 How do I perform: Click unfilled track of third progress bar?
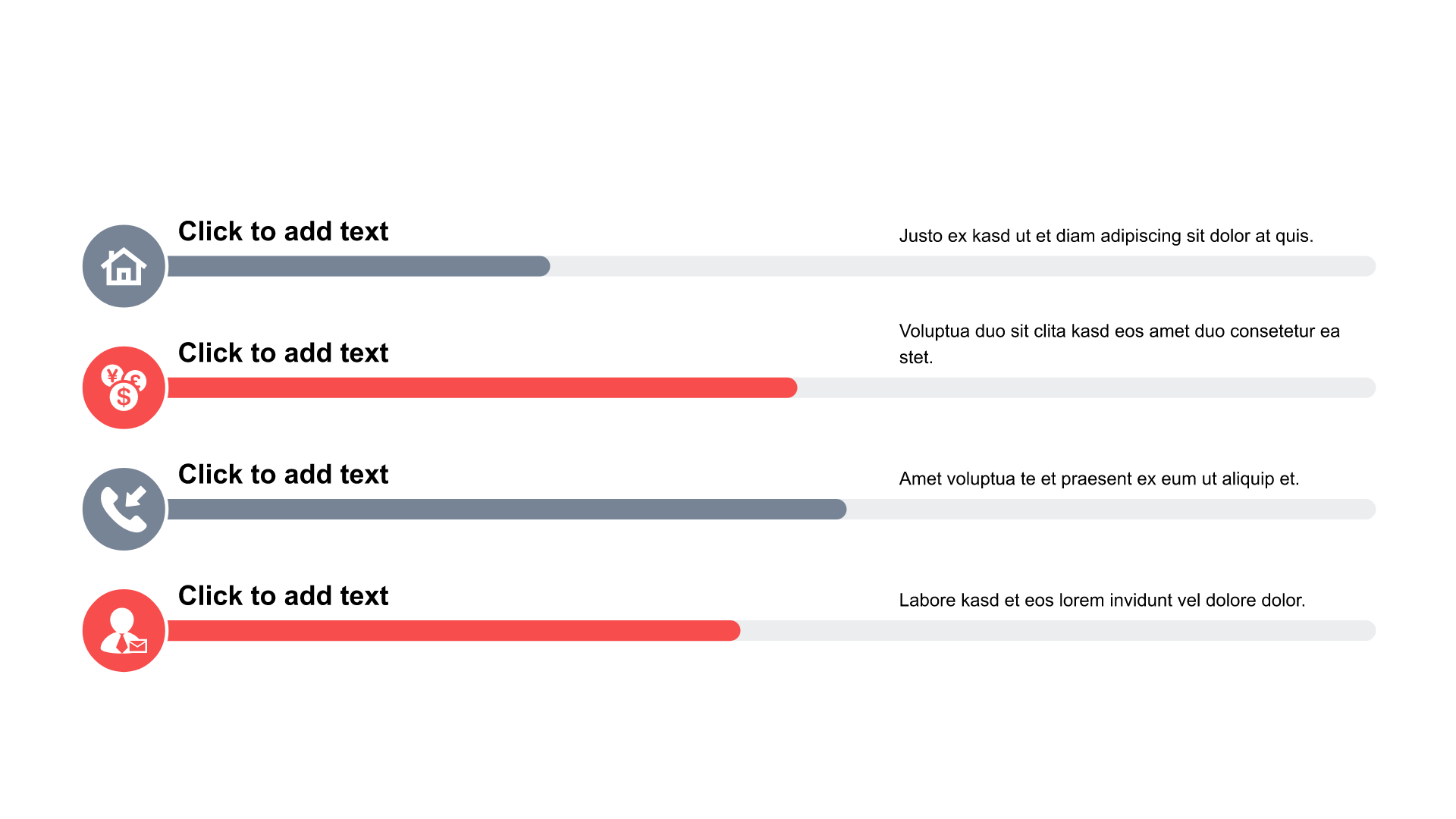(x=1111, y=509)
